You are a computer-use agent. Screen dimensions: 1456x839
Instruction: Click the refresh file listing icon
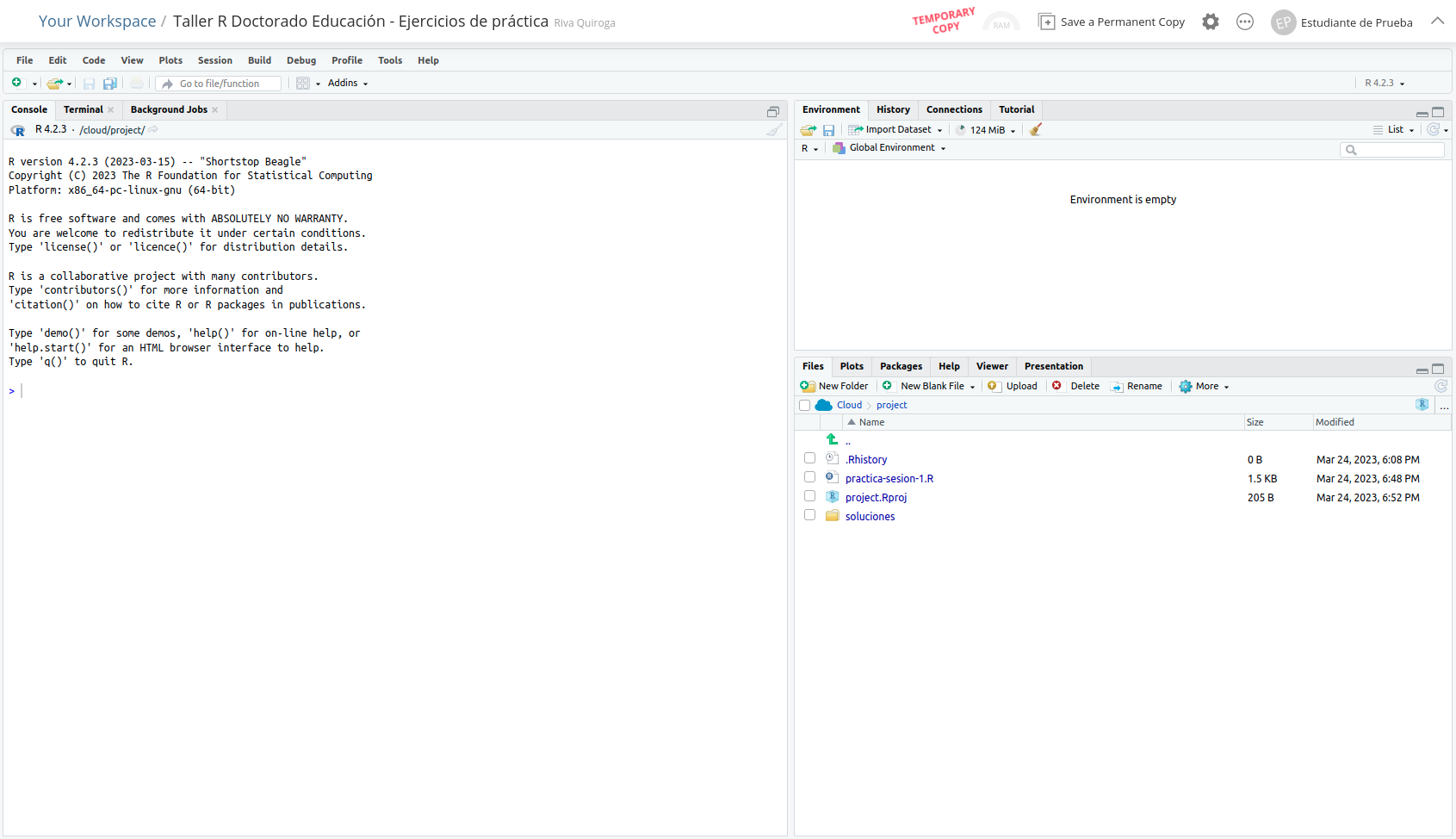point(1441,387)
